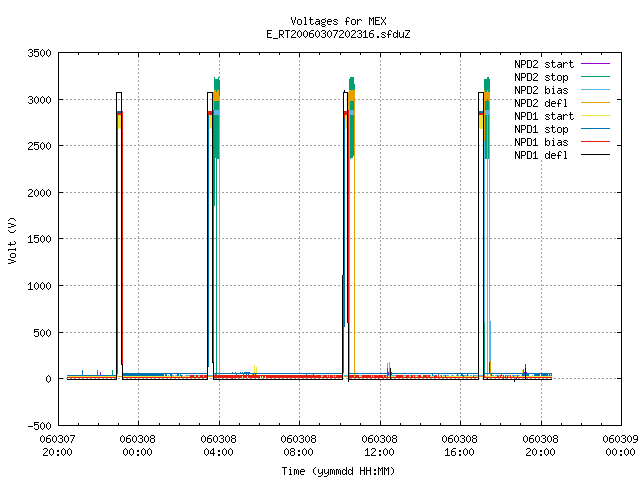
Task: Click the 'Volt (V)' y-axis title
Action: pos(12,240)
